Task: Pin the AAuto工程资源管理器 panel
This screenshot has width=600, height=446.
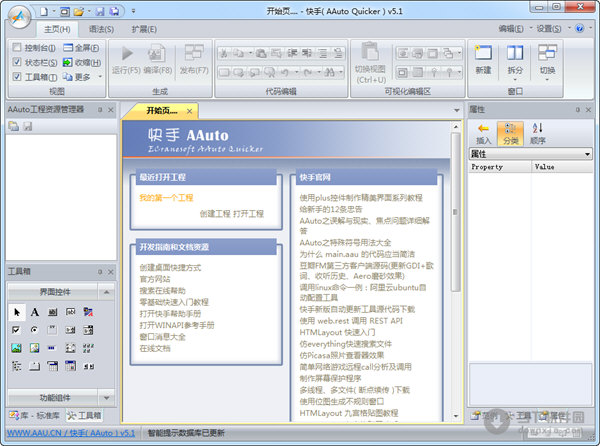Action: pyautogui.click(x=100, y=110)
